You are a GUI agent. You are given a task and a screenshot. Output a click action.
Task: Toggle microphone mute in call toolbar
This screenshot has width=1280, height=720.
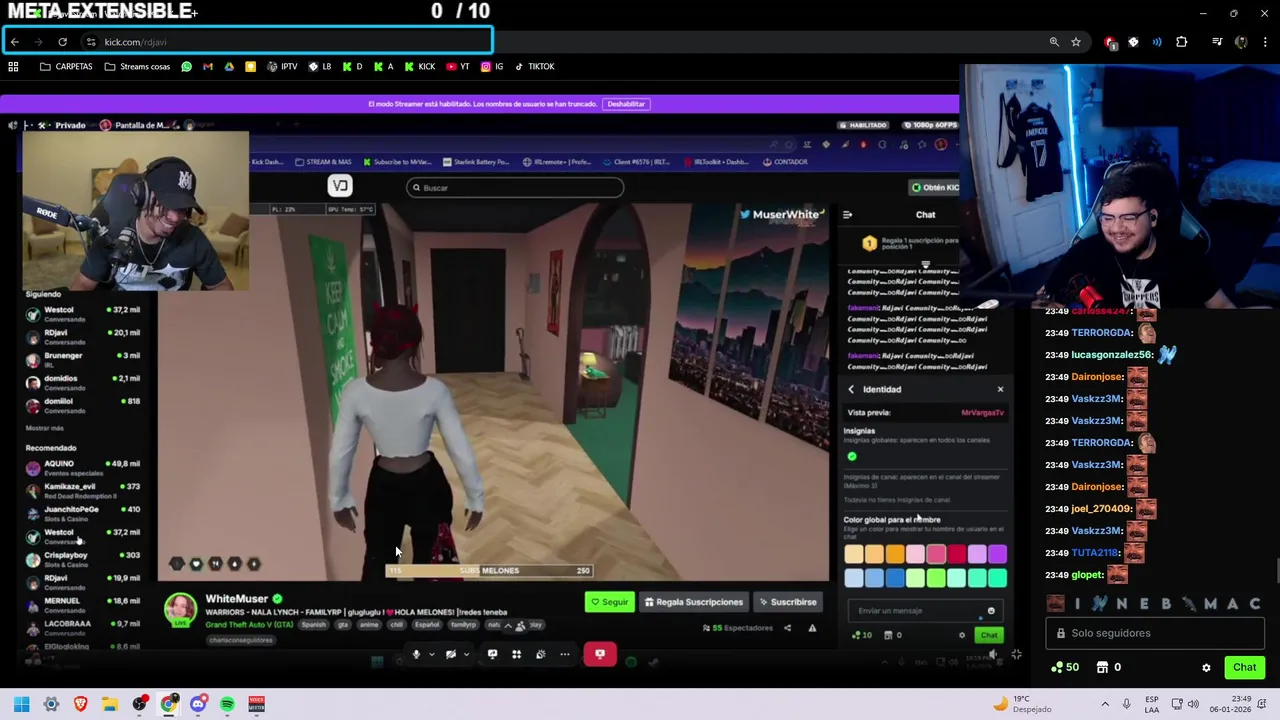coord(417,654)
